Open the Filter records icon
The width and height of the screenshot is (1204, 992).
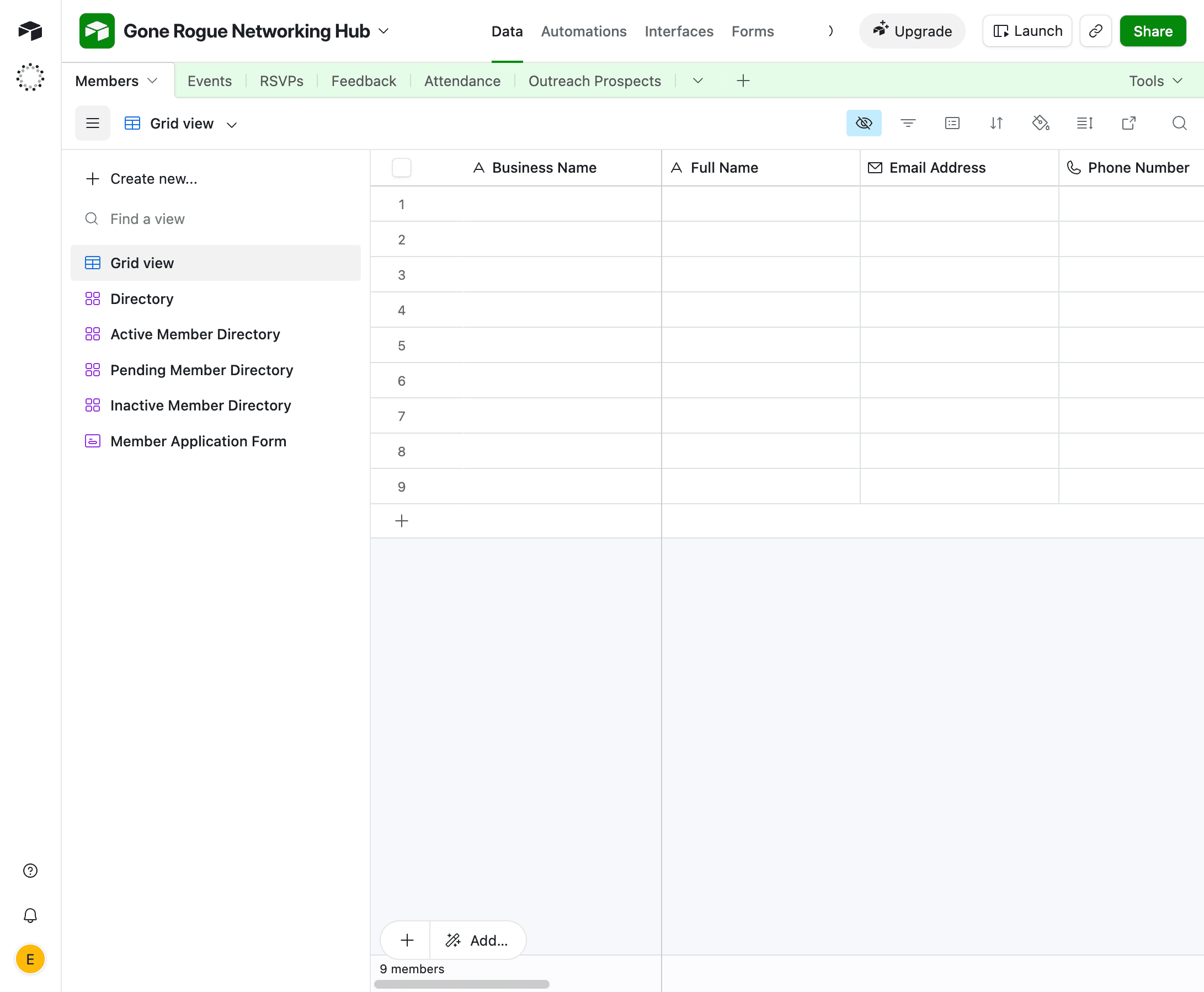click(908, 124)
